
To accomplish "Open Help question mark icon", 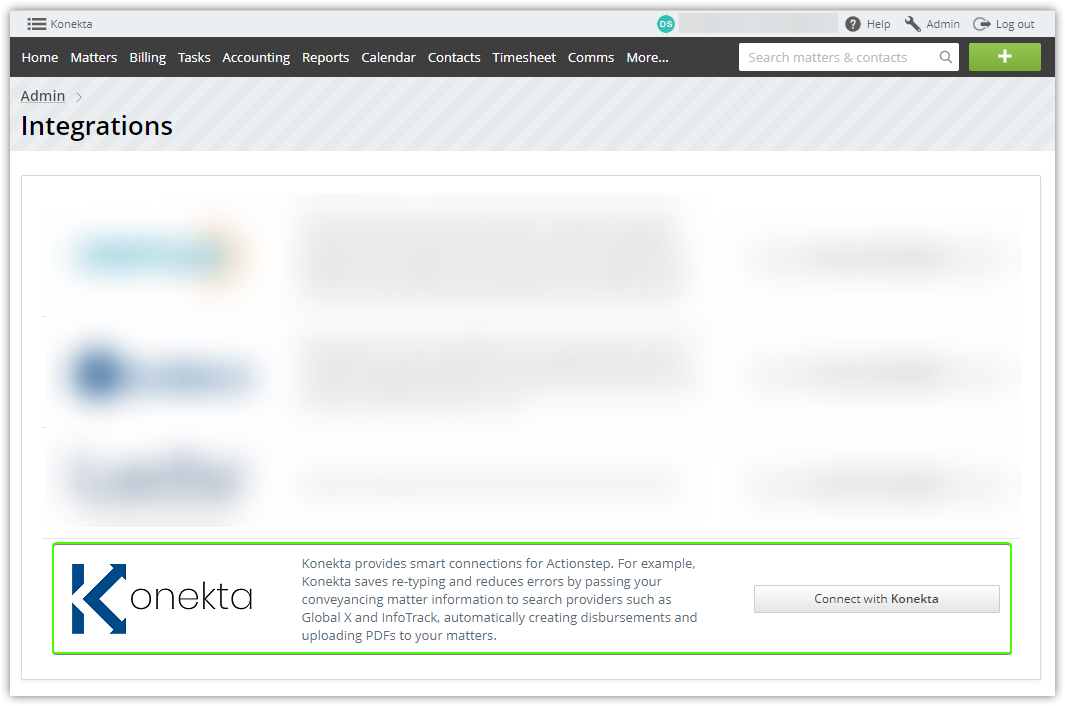I will (852, 24).
